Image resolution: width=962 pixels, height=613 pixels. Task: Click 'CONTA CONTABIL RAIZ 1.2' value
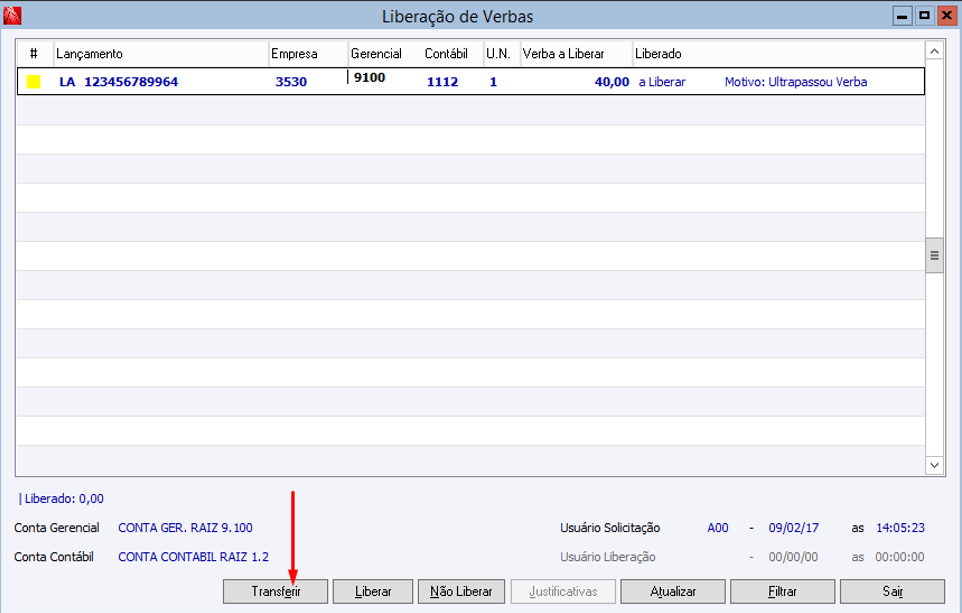(193, 557)
